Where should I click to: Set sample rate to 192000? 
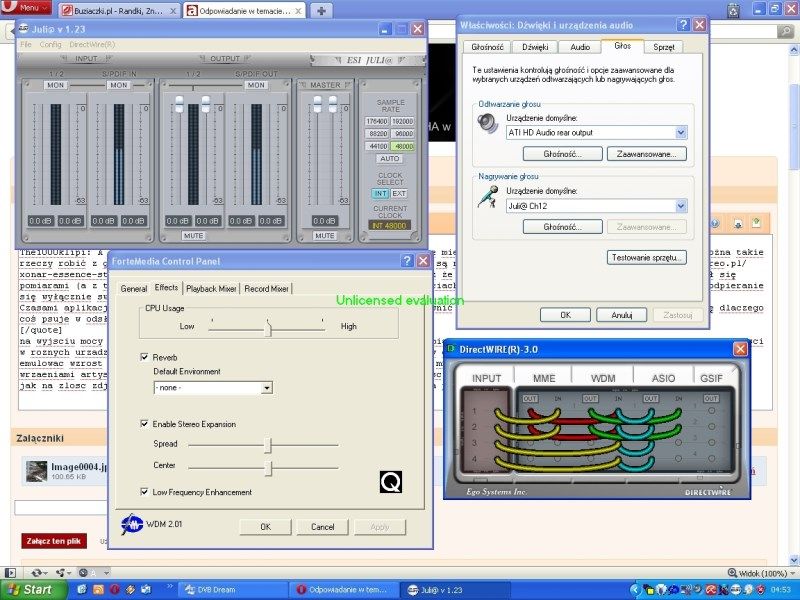coord(403,121)
